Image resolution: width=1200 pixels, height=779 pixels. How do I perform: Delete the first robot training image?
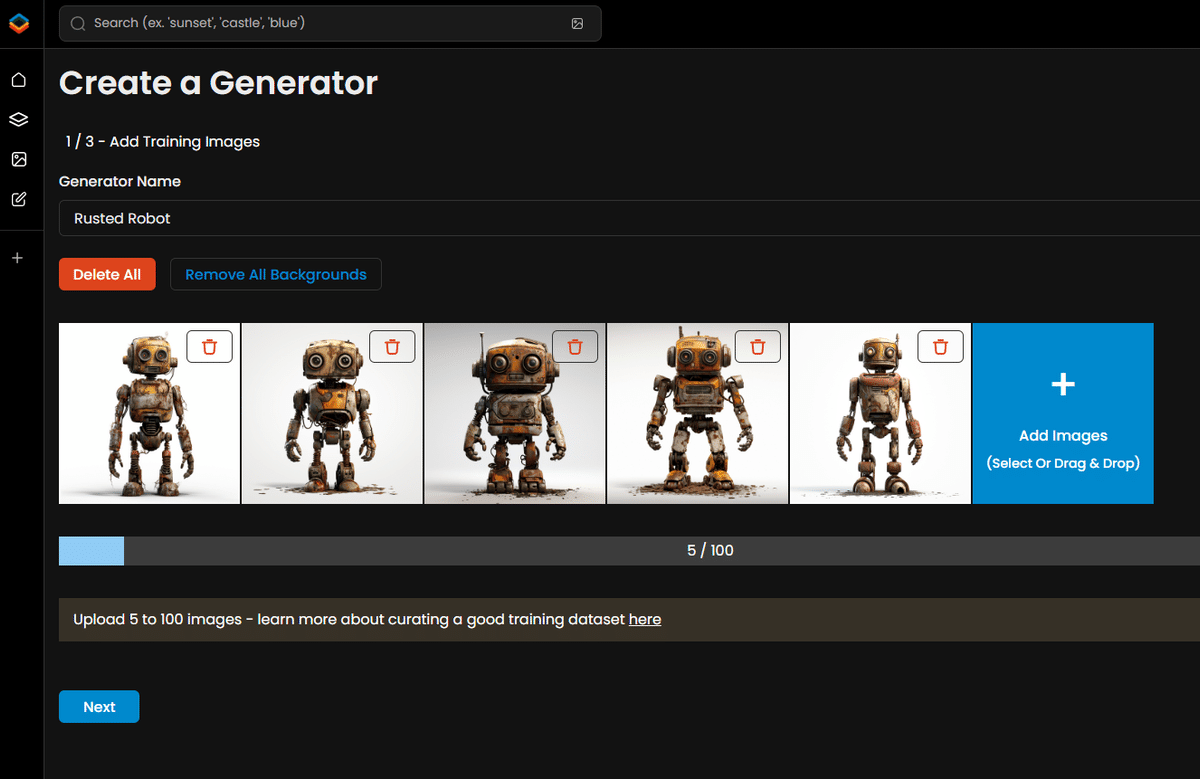click(x=209, y=346)
